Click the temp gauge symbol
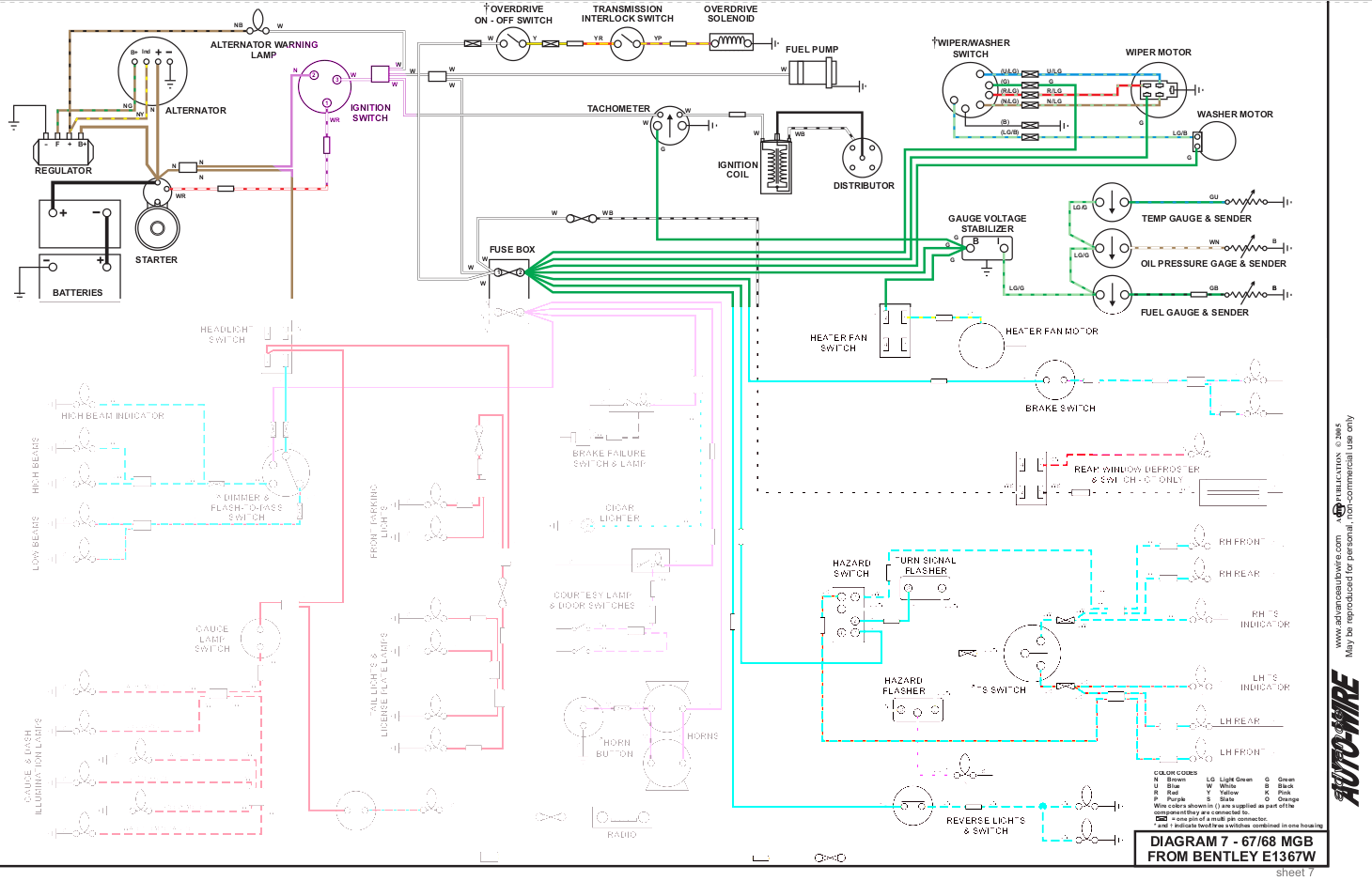1372x881 pixels. click(x=1112, y=202)
